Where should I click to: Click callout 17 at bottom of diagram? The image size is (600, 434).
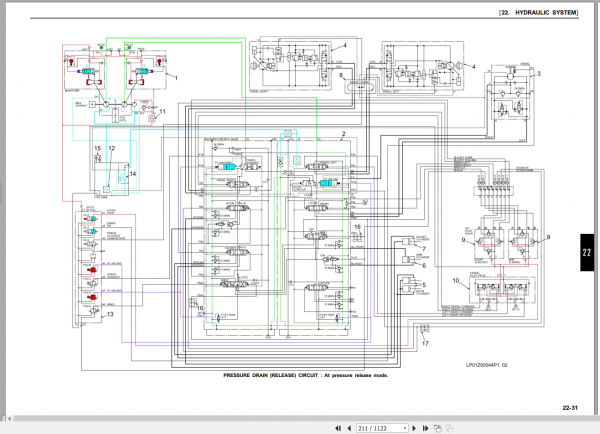[x=425, y=343]
